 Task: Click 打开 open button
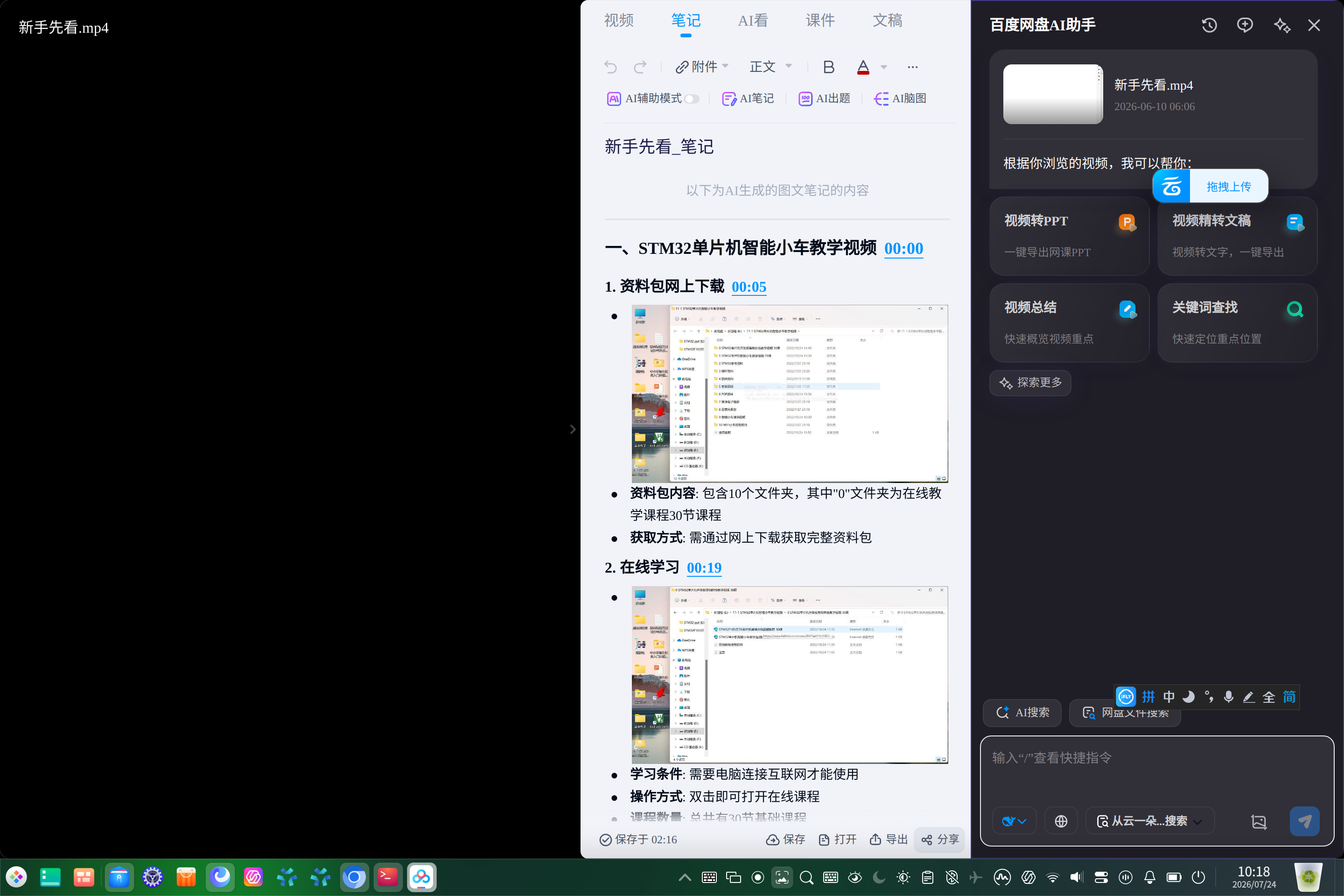pos(837,839)
